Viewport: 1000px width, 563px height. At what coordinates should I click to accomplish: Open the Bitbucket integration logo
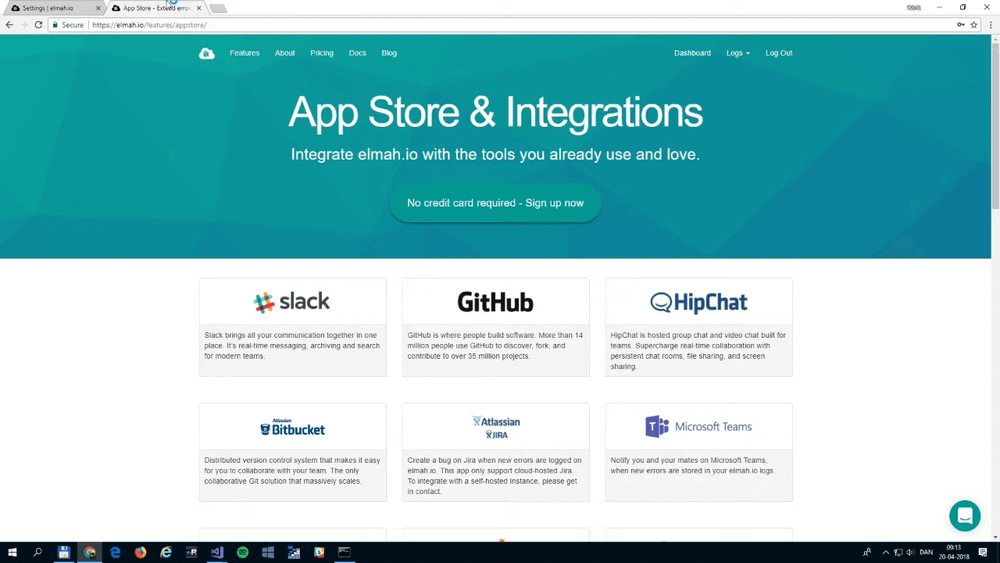[x=292, y=427]
